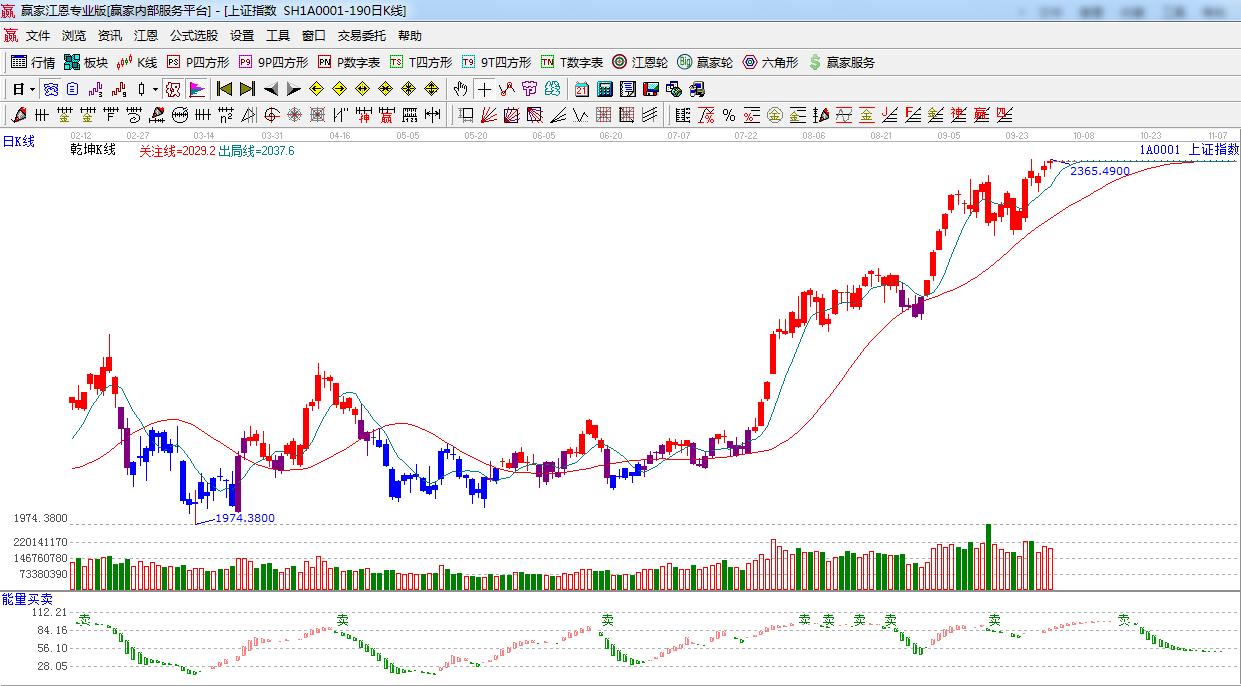Toggle the 9P四方形 square mode
Viewport: 1241px width, 686px height.
[273, 62]
